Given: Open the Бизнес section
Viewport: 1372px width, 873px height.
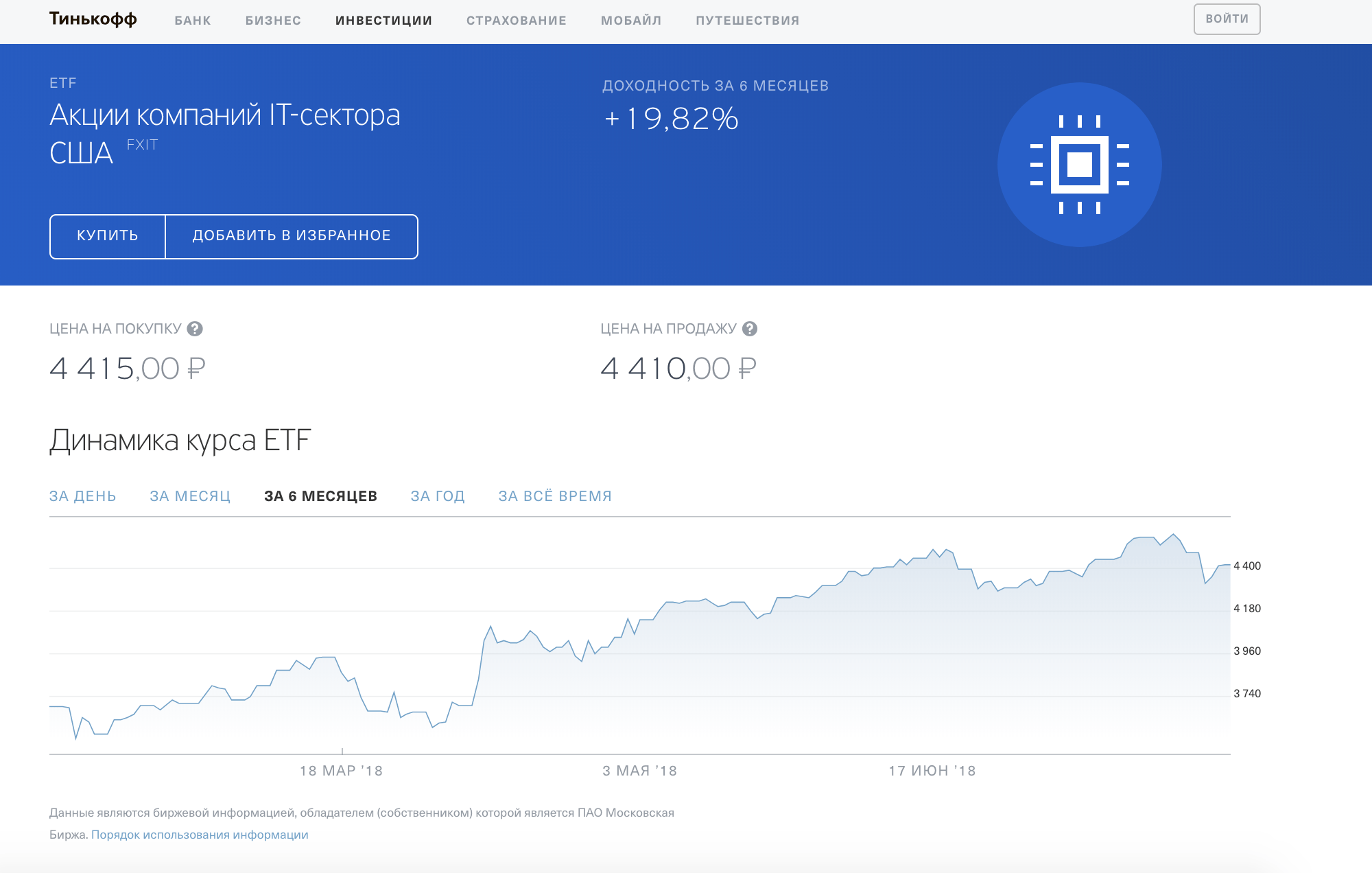Looking at the screenshot, I should [273, 21].
